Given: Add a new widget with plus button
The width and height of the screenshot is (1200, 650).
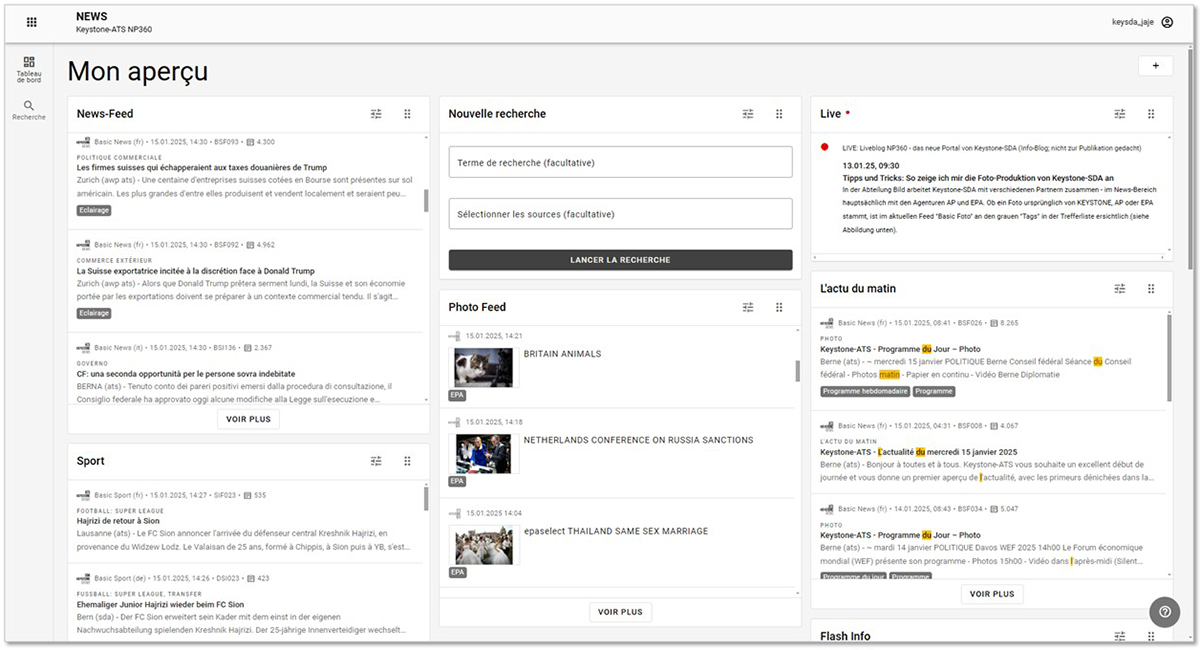Looking at the screenshot, I should click(x=1155, y=66).
